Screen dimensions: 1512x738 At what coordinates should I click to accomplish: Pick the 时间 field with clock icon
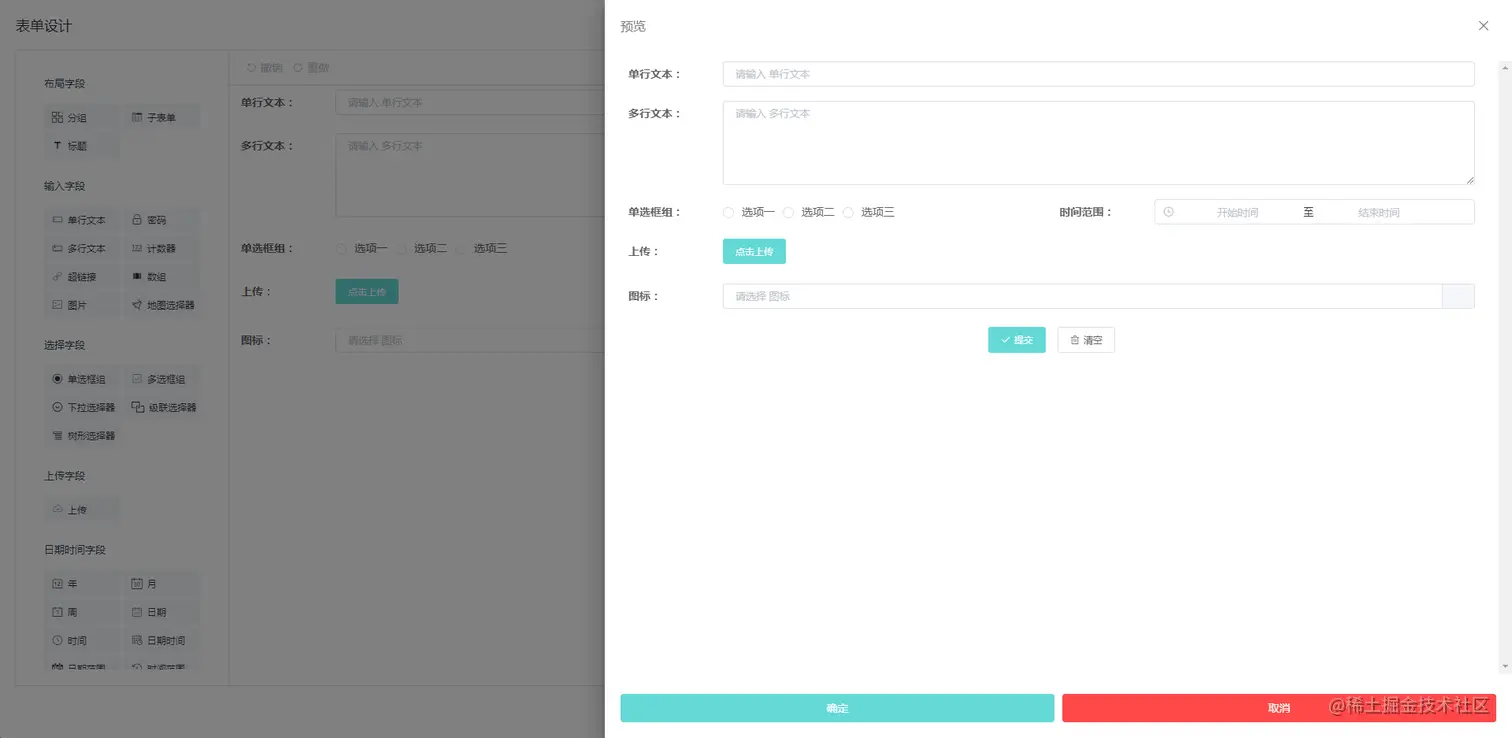click(x=81, y=640)
